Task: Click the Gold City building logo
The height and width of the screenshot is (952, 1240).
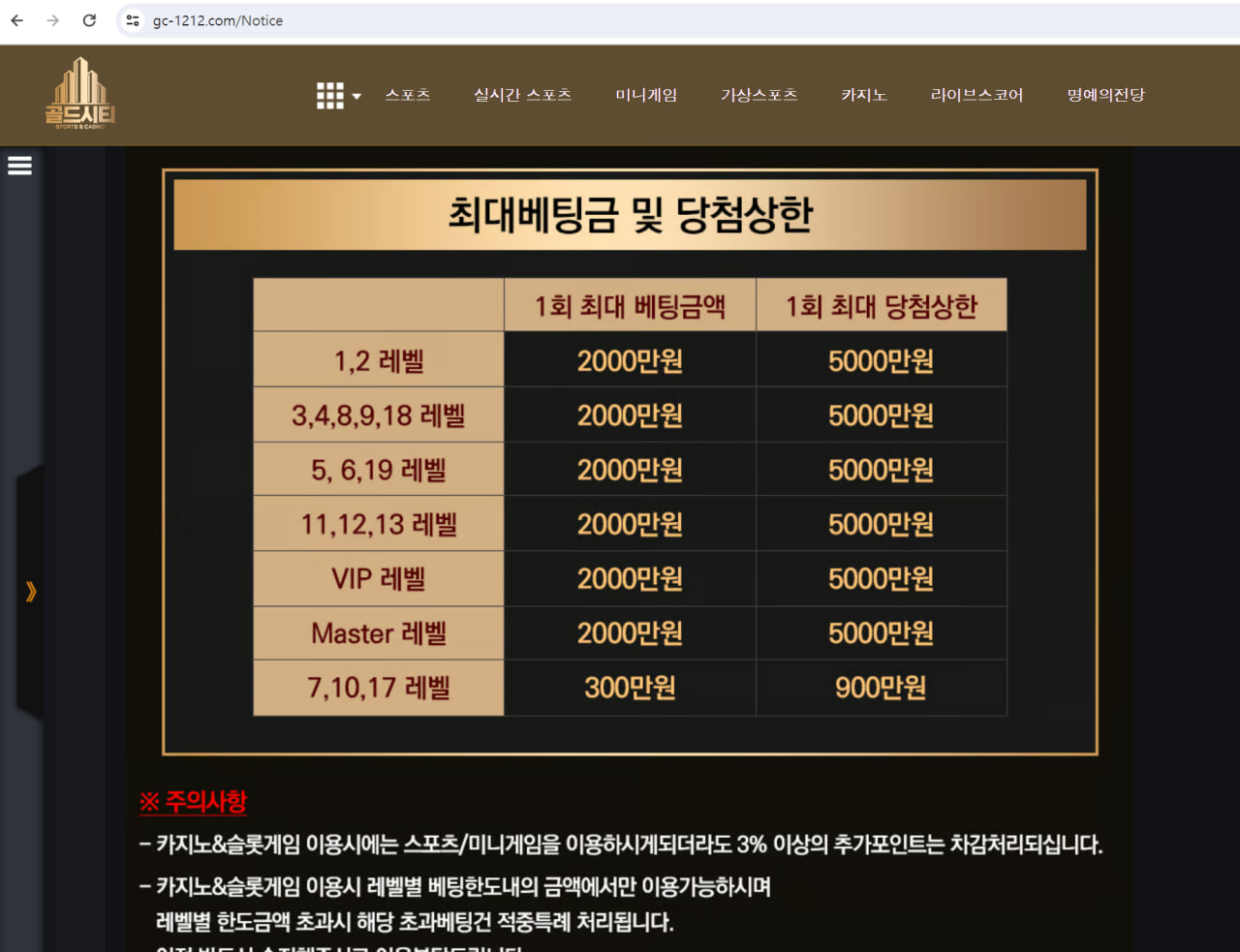Action: click(80, 94)
